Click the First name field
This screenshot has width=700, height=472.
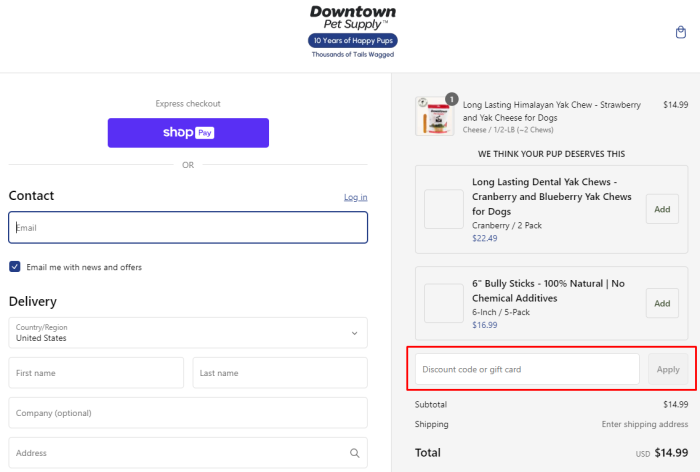(96, 372)
